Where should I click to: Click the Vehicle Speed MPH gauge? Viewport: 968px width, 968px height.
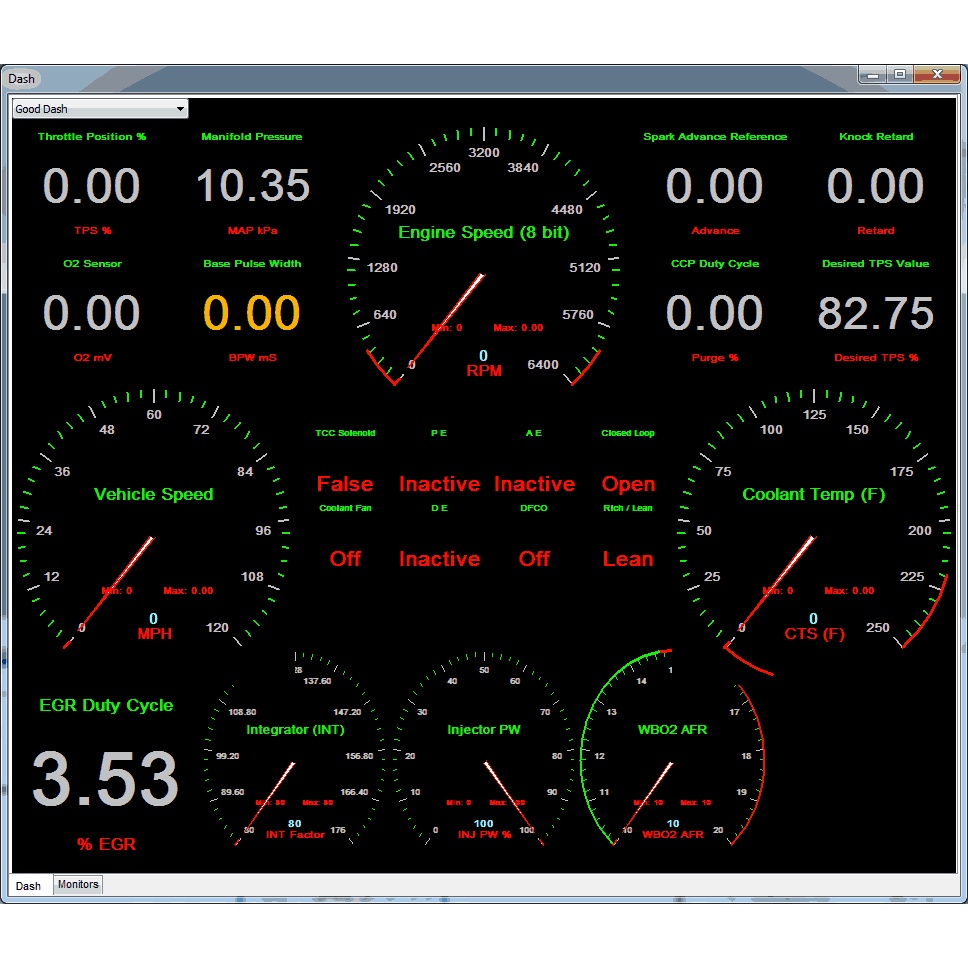[x=153, y=520]
